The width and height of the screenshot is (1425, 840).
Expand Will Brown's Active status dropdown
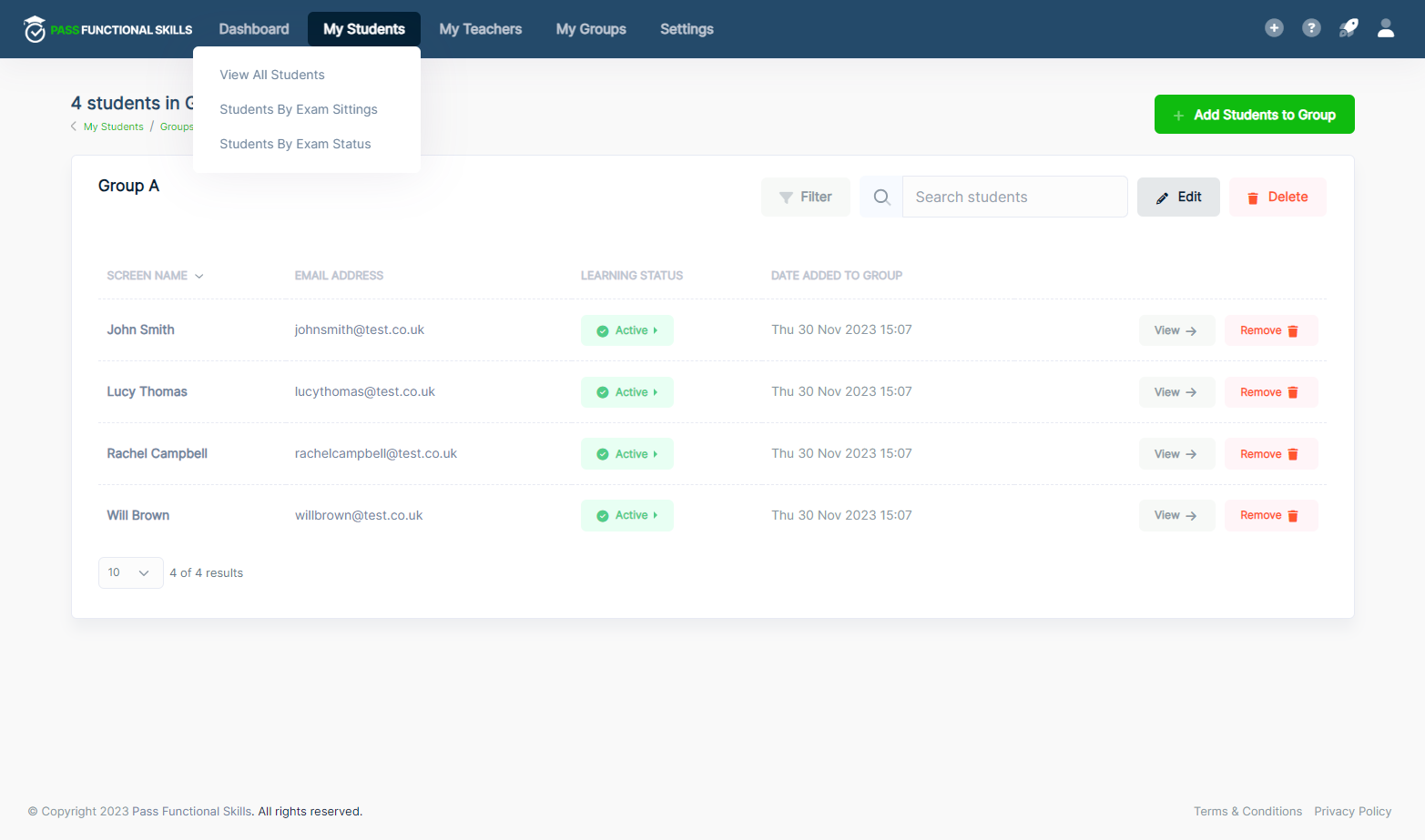pos(627,515)
